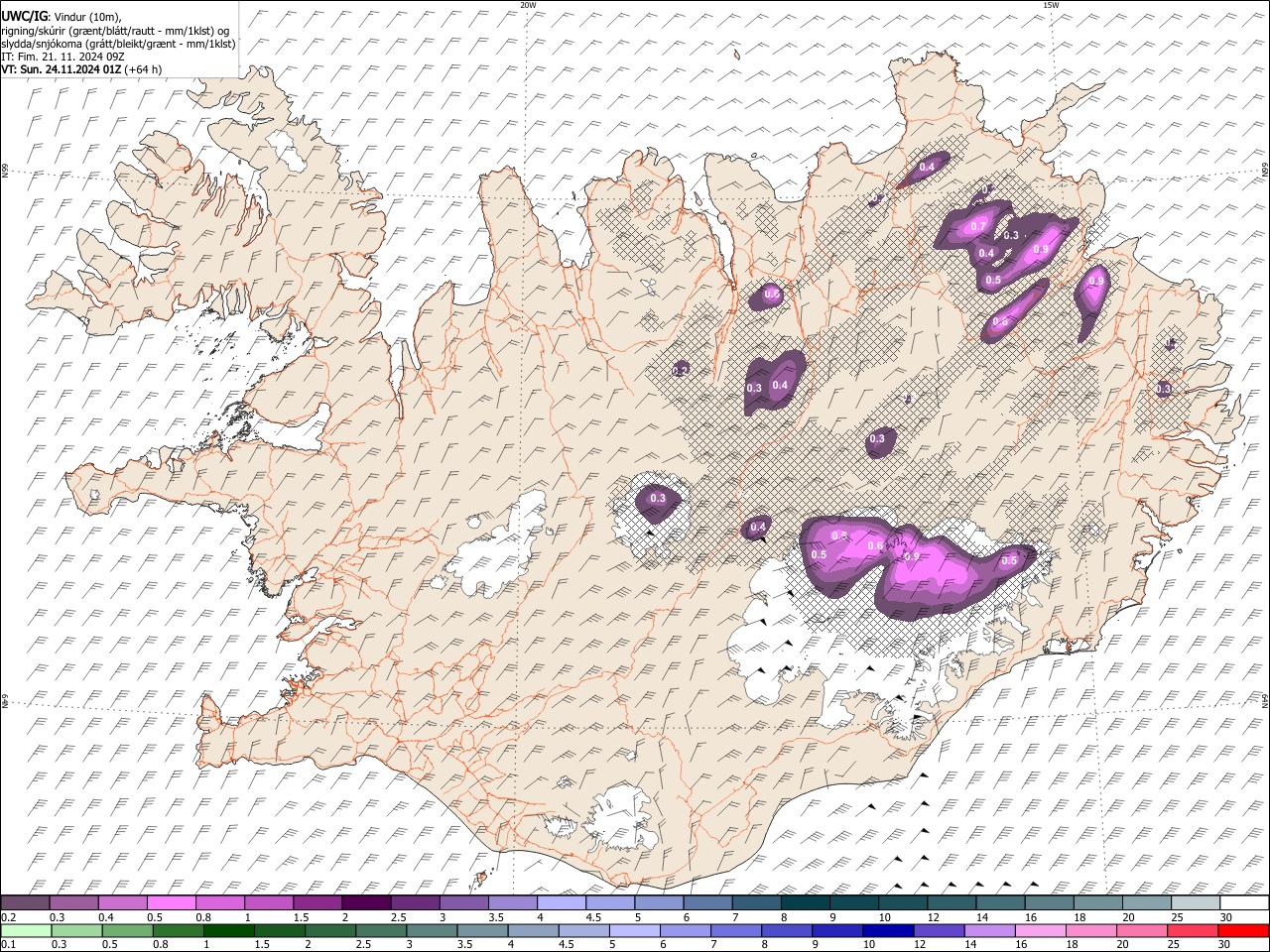Select the upper legend swatch between 0.3 and 0.4
Viewport: 1270px width, 952px height.
(74, 903)
